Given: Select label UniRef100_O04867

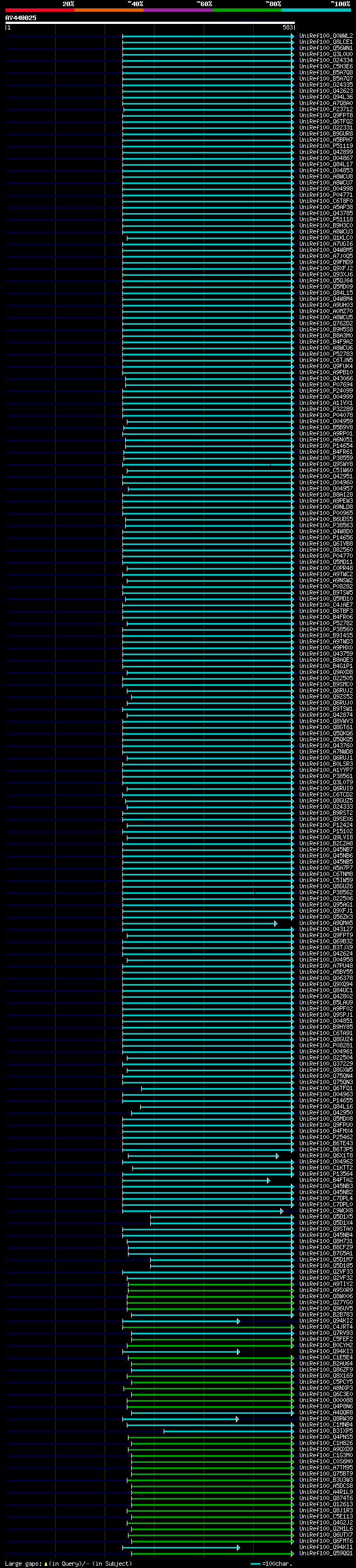Looking at the screenshot, I should 326,159.
